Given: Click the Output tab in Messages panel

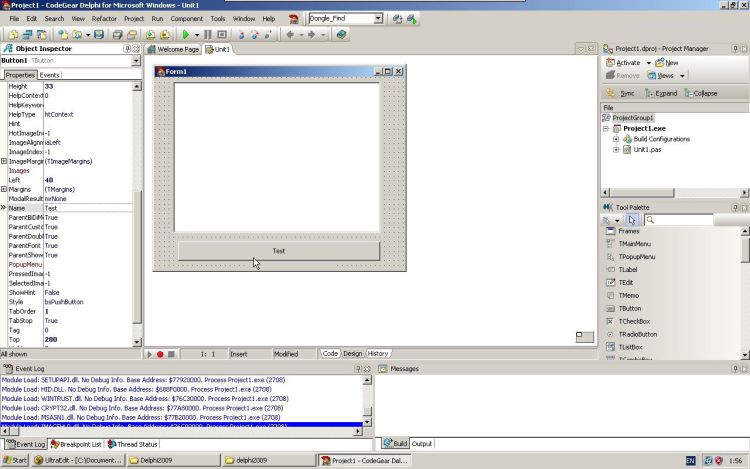Looking at the screenshot, I should (422, 444).
